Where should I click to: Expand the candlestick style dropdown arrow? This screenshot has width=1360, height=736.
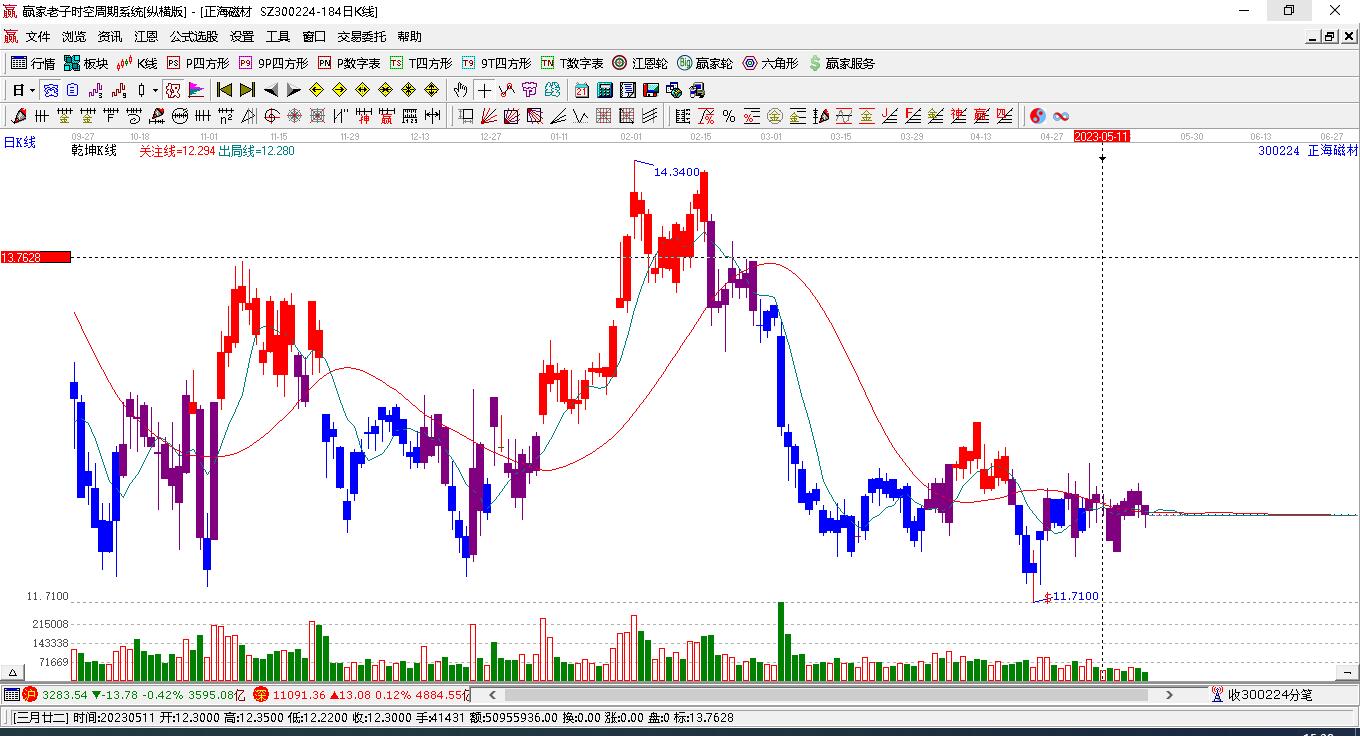[x=155, y=90]
